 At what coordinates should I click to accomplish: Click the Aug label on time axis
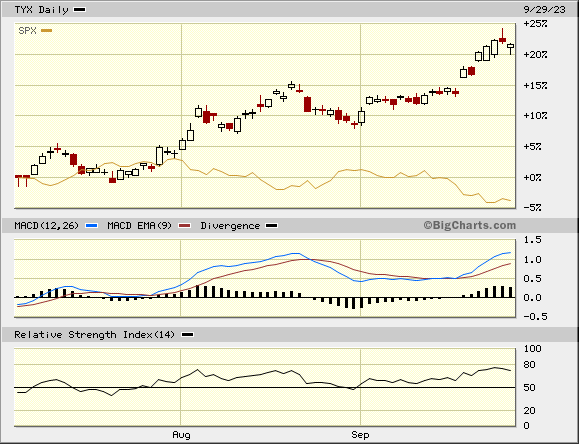tap(181, 435)
